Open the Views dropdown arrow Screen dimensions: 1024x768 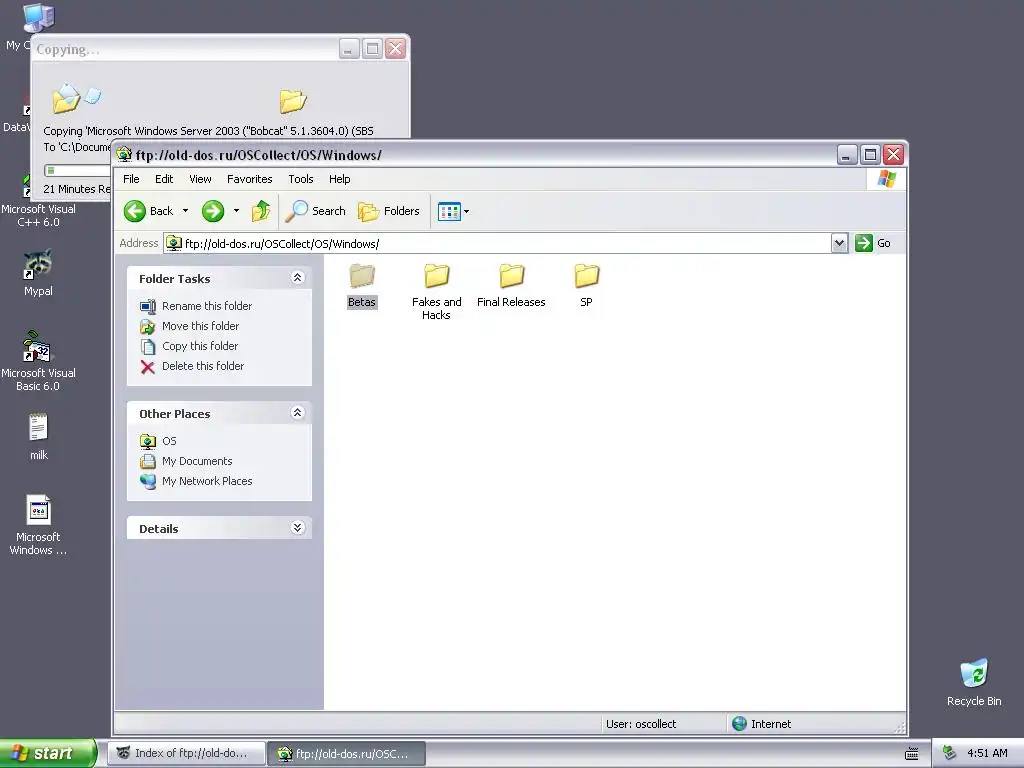pyautogui.click(x=466, y=212)
